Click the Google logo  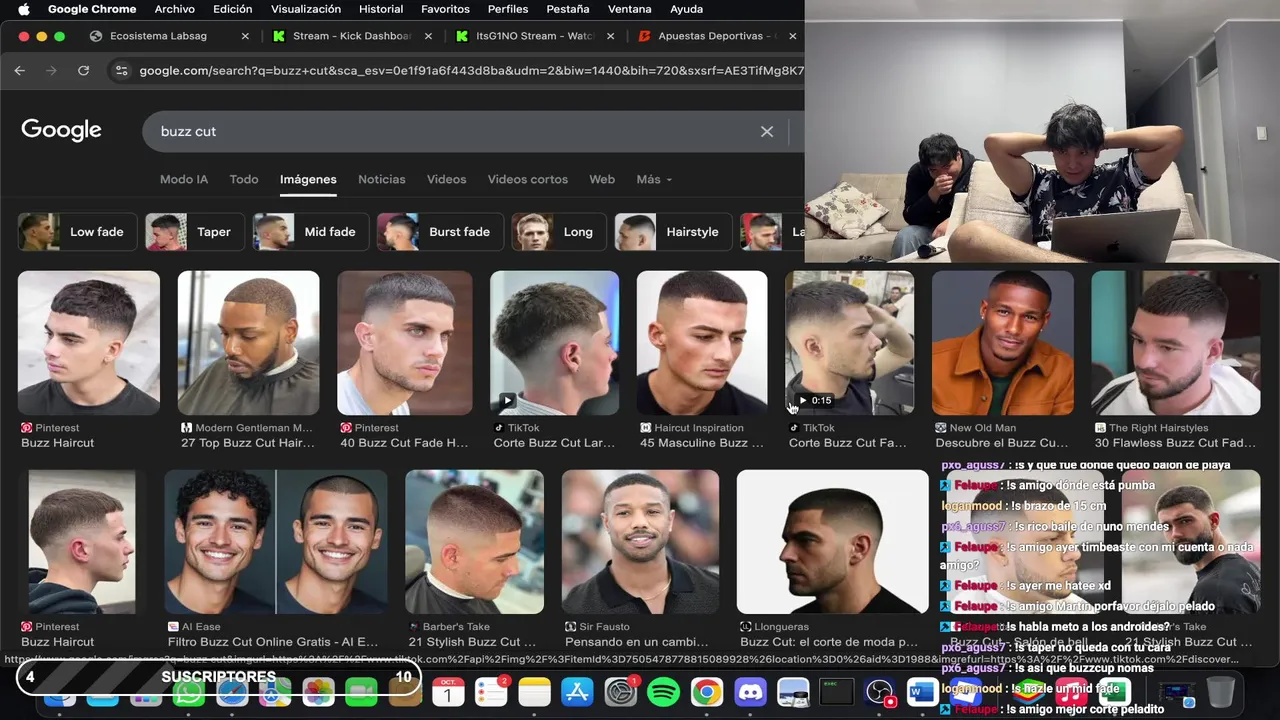click(61, 130)
